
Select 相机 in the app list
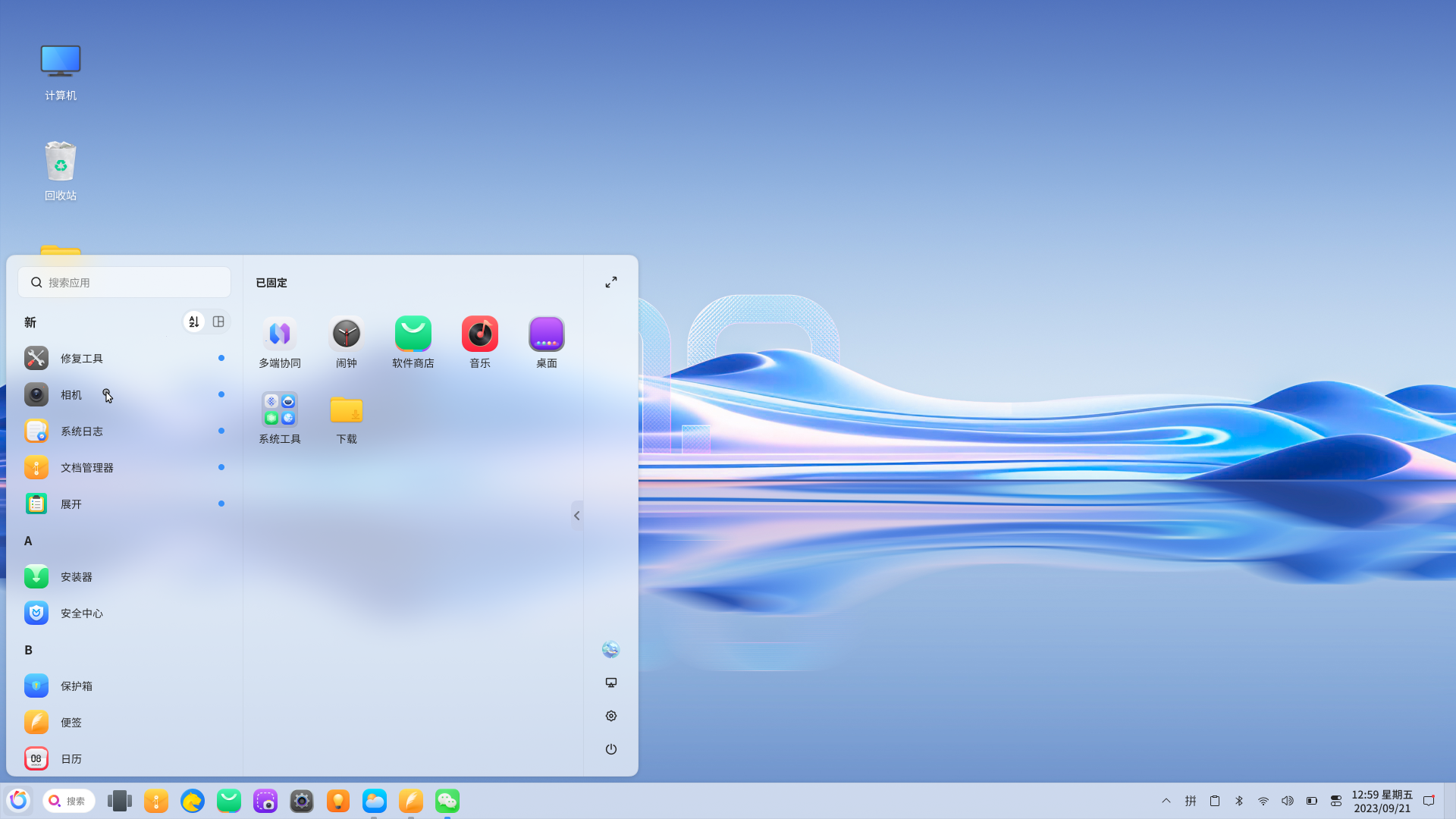click(71, 395)
